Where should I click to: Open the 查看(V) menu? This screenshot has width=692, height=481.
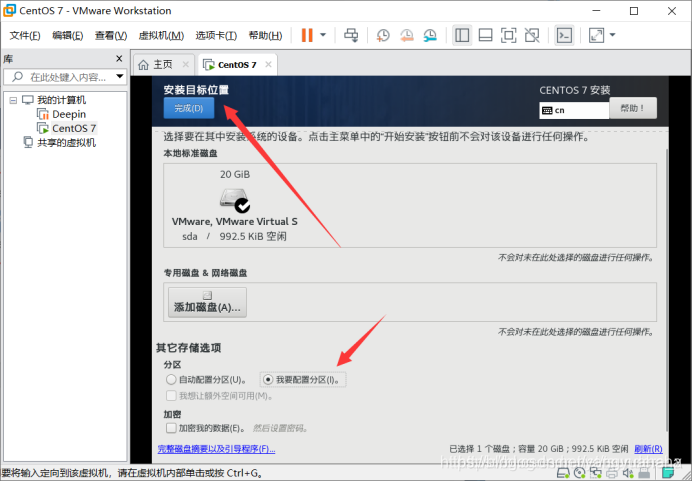(111, 35)
